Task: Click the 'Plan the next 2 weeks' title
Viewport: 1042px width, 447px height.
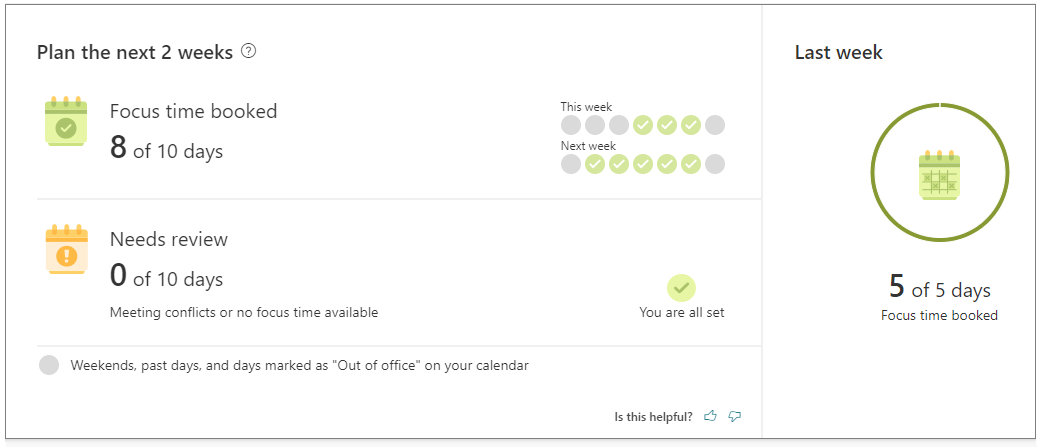Action: (135, 52)
